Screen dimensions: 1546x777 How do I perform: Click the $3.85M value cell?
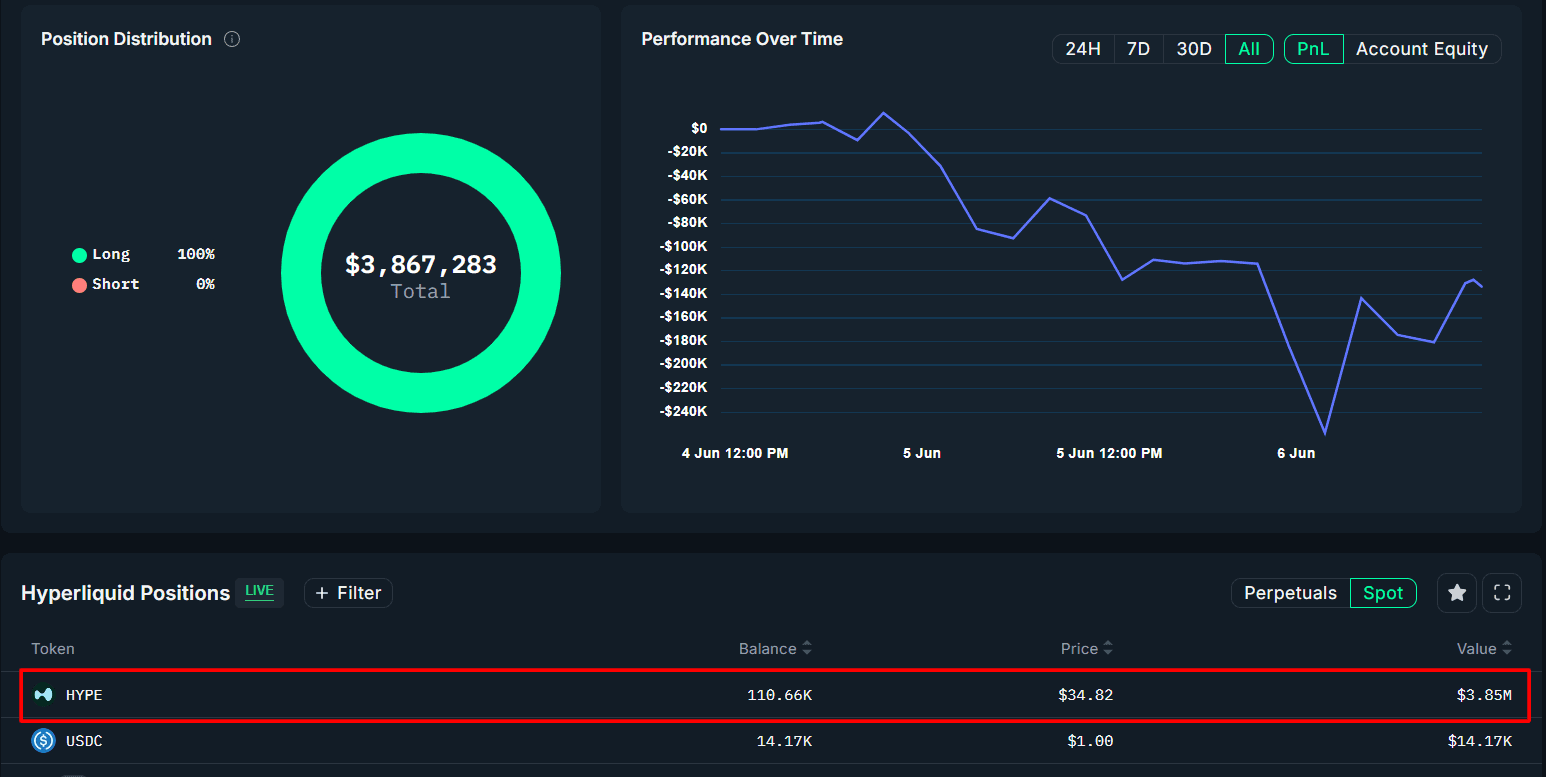(1484, 695)
